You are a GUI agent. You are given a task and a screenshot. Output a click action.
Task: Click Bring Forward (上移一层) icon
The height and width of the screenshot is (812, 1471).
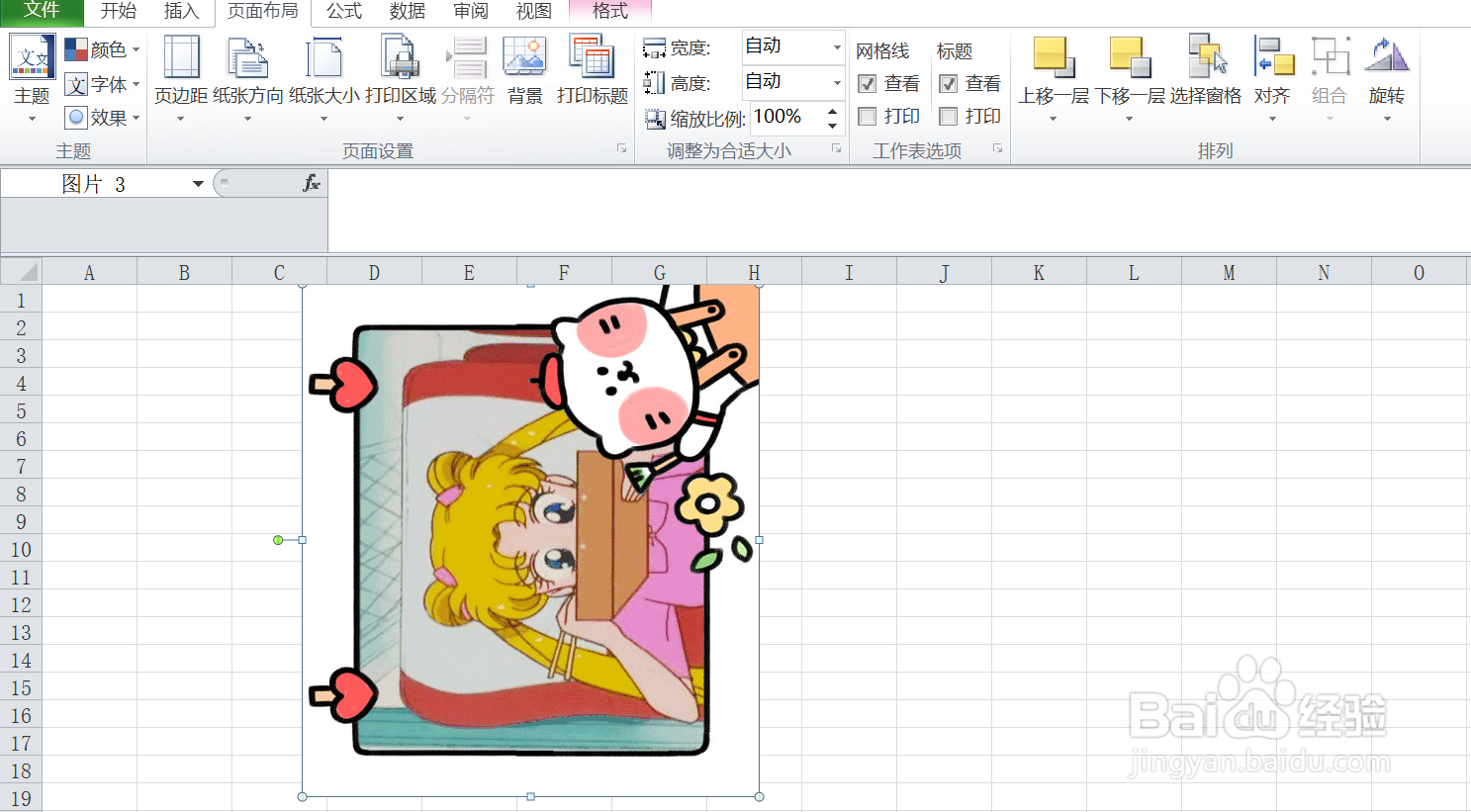1054,57
